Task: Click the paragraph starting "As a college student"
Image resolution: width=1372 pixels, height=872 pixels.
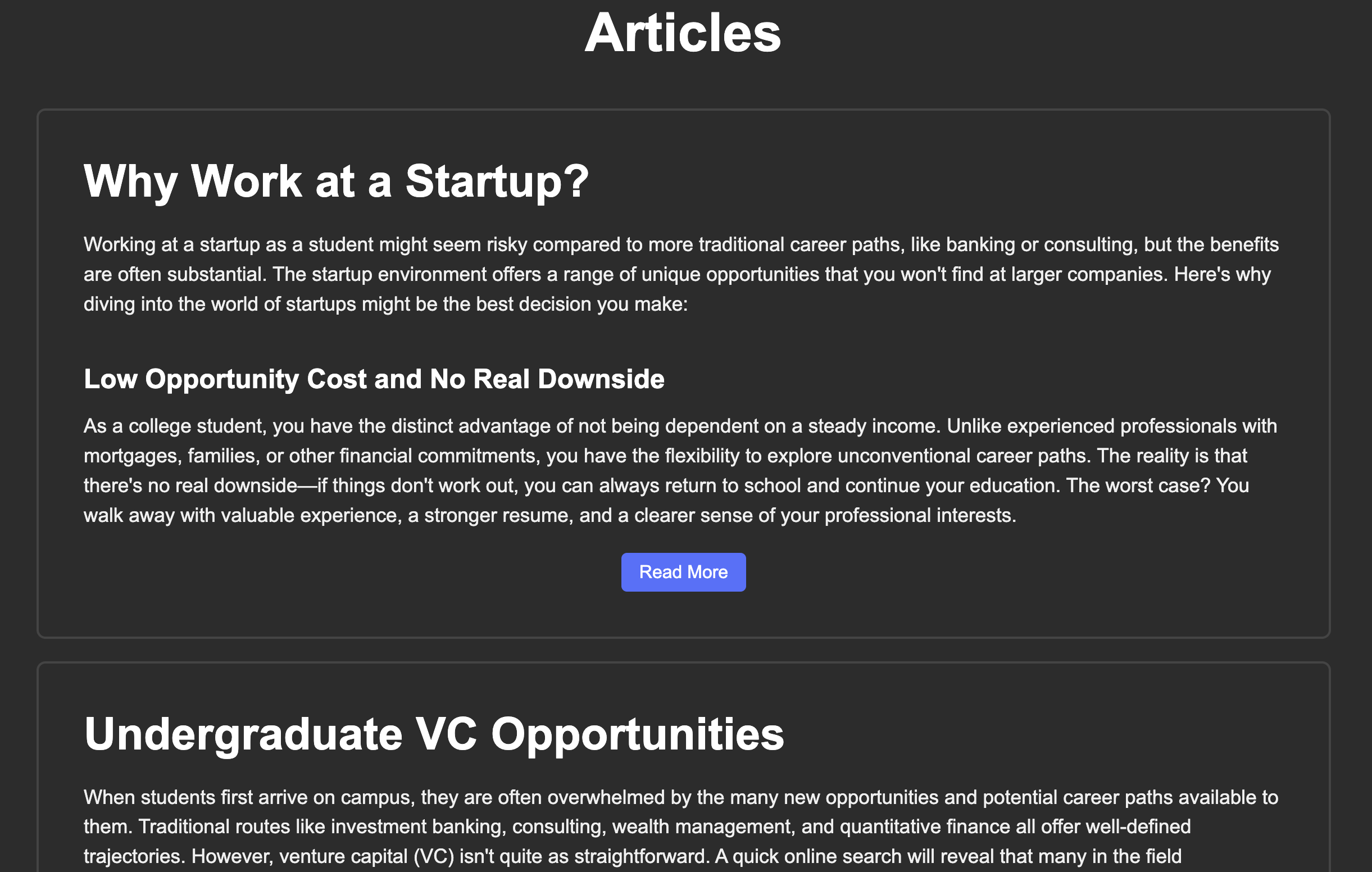Action: (x=680, y=471)
